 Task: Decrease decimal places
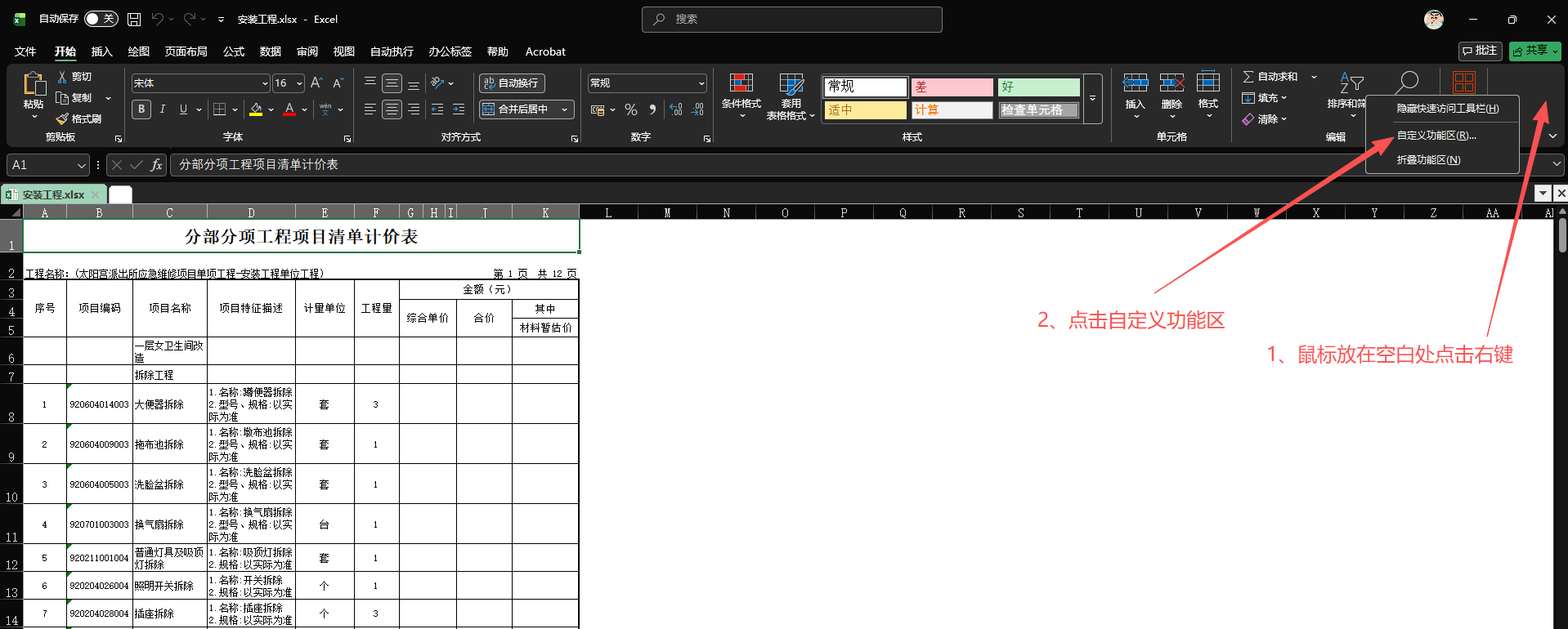pos(697,109)
